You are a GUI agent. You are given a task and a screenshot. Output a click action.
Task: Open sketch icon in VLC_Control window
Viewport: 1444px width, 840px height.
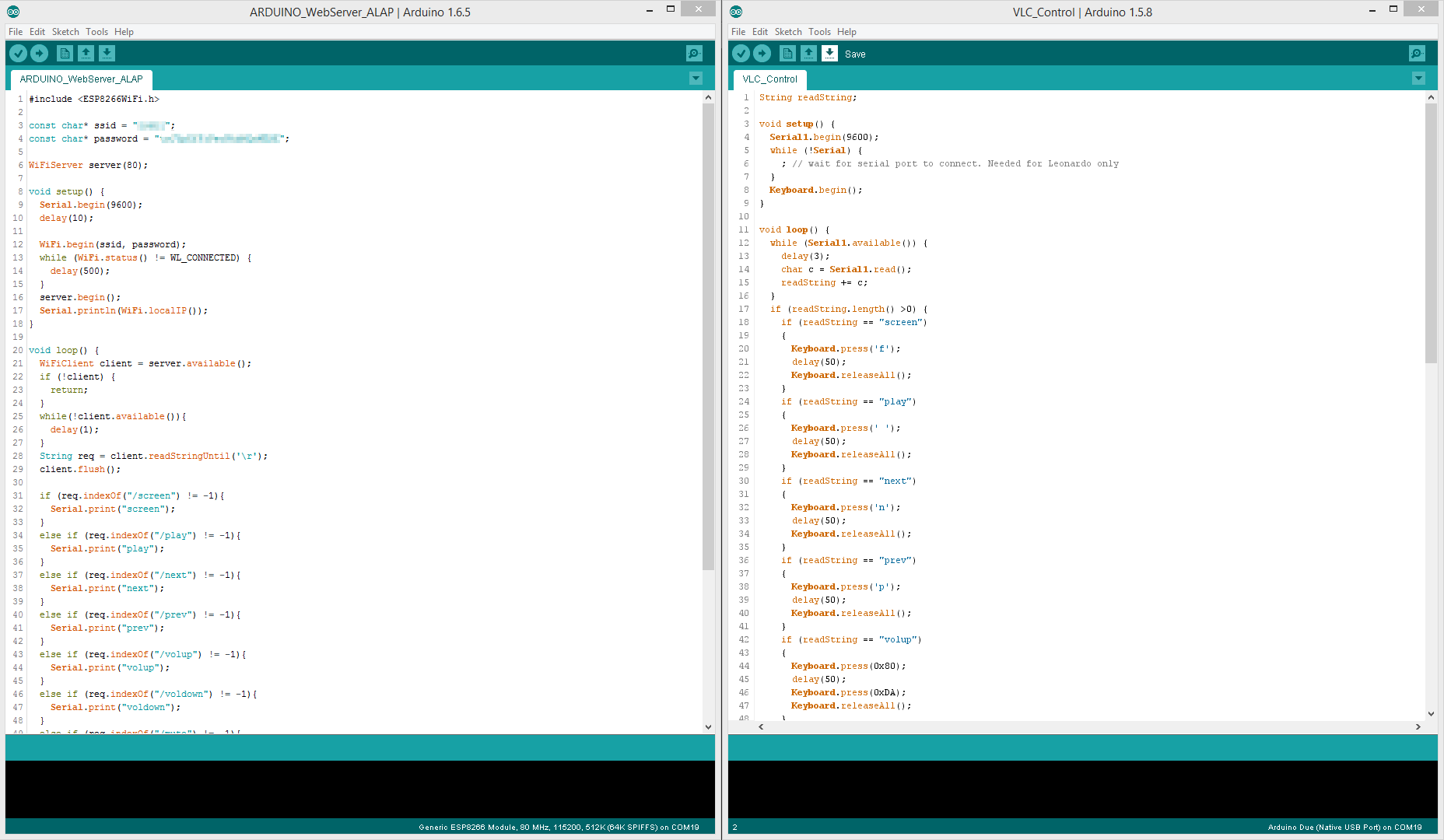808,53
